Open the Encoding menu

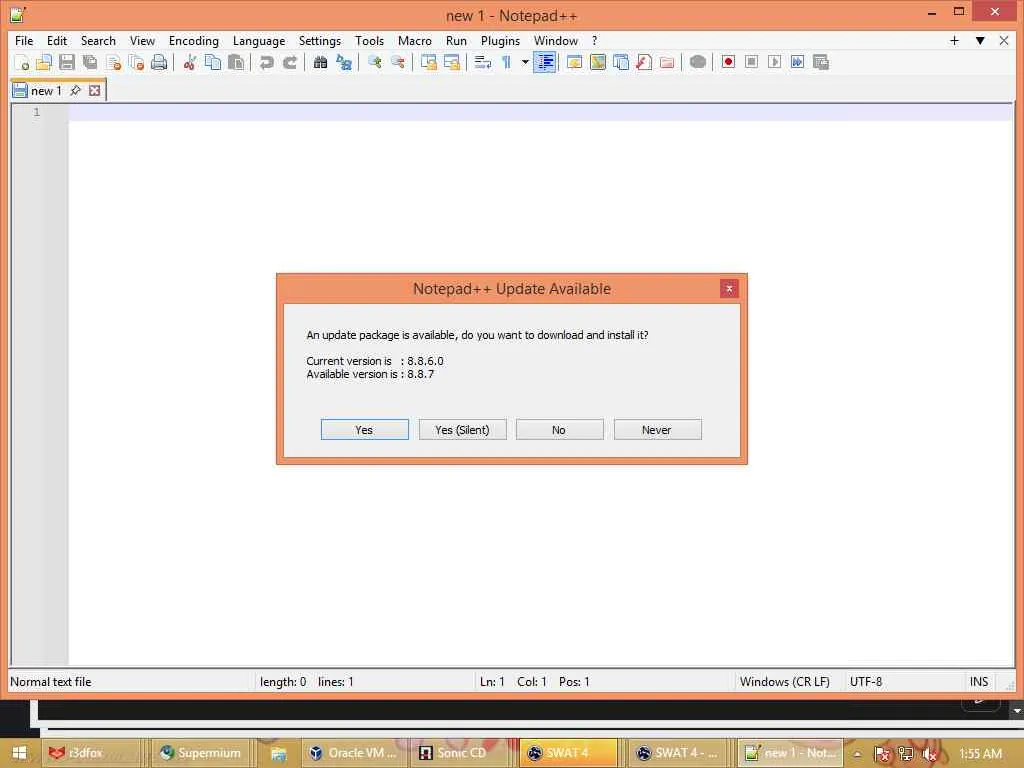[x=193, y=40]
